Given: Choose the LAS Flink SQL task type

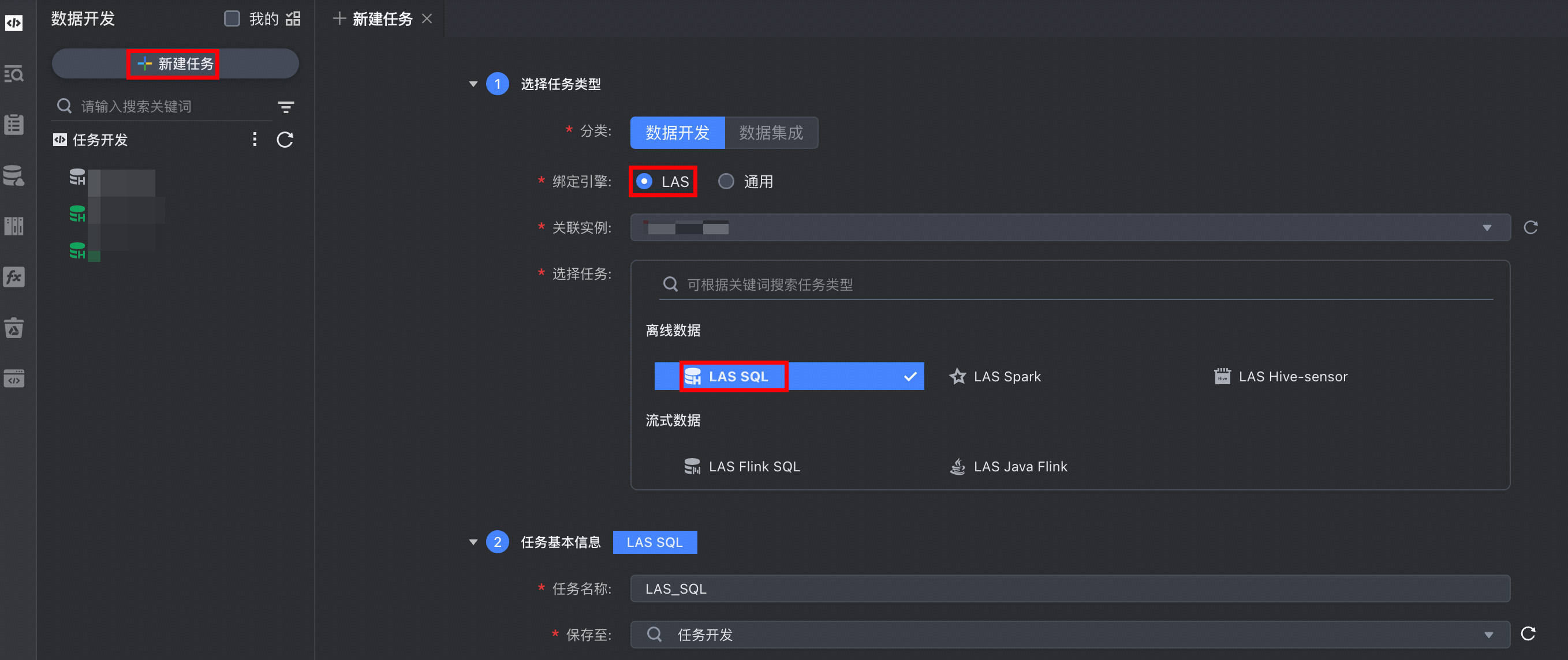Looking at the screenshot, I should 753,467.
